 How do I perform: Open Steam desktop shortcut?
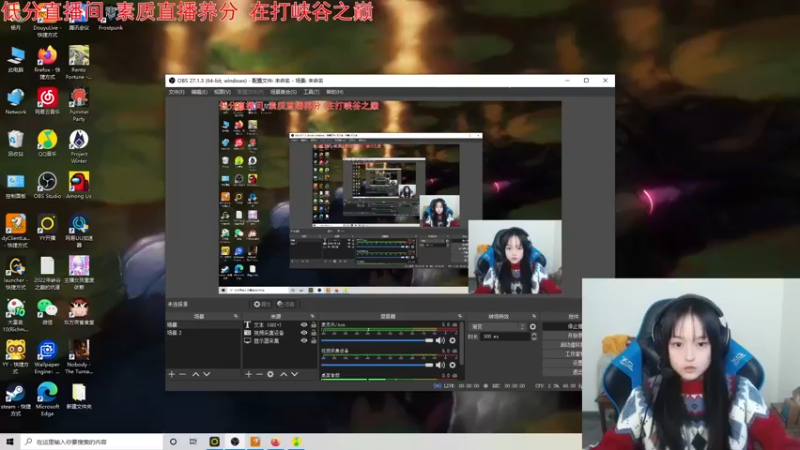[x=15, y=399]
